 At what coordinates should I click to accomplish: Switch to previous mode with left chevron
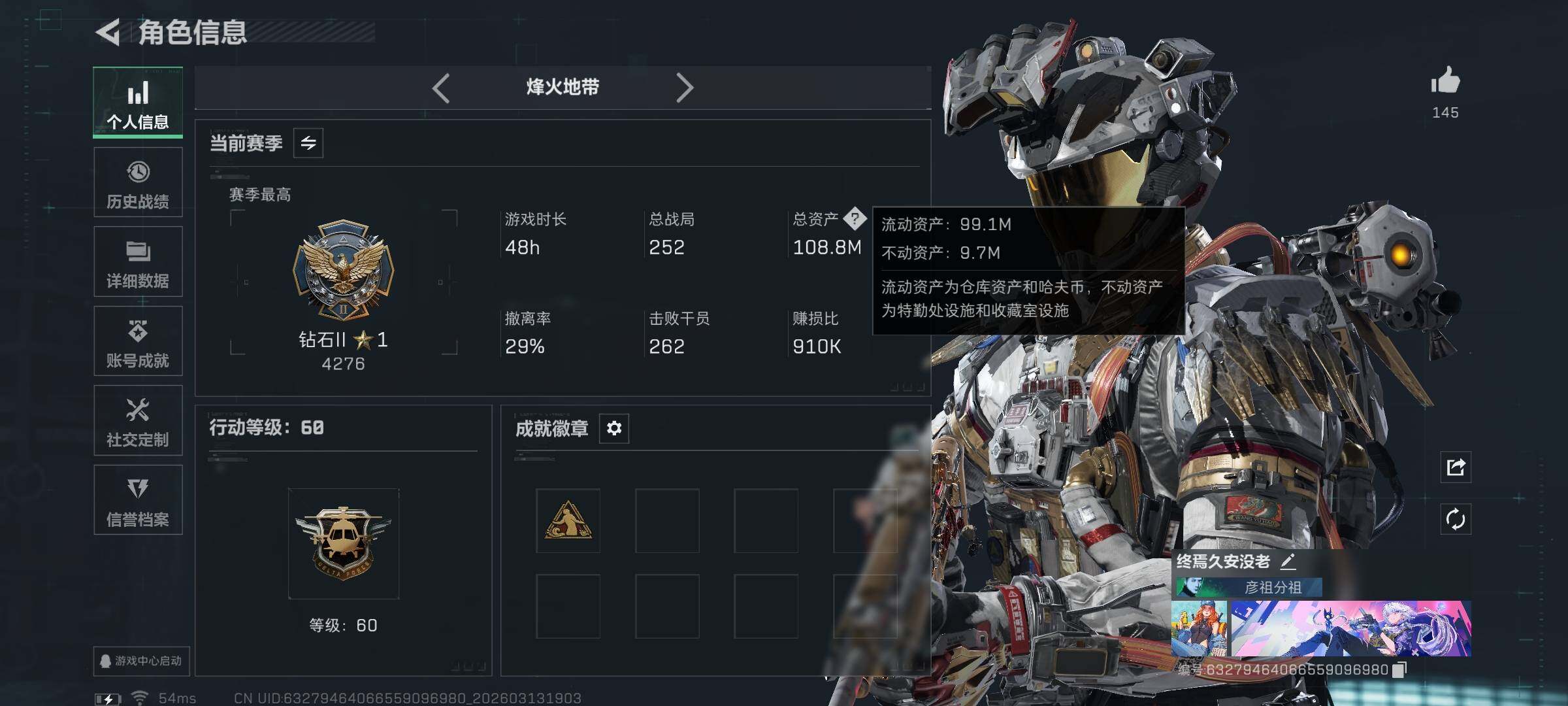[x=441, y=88]
